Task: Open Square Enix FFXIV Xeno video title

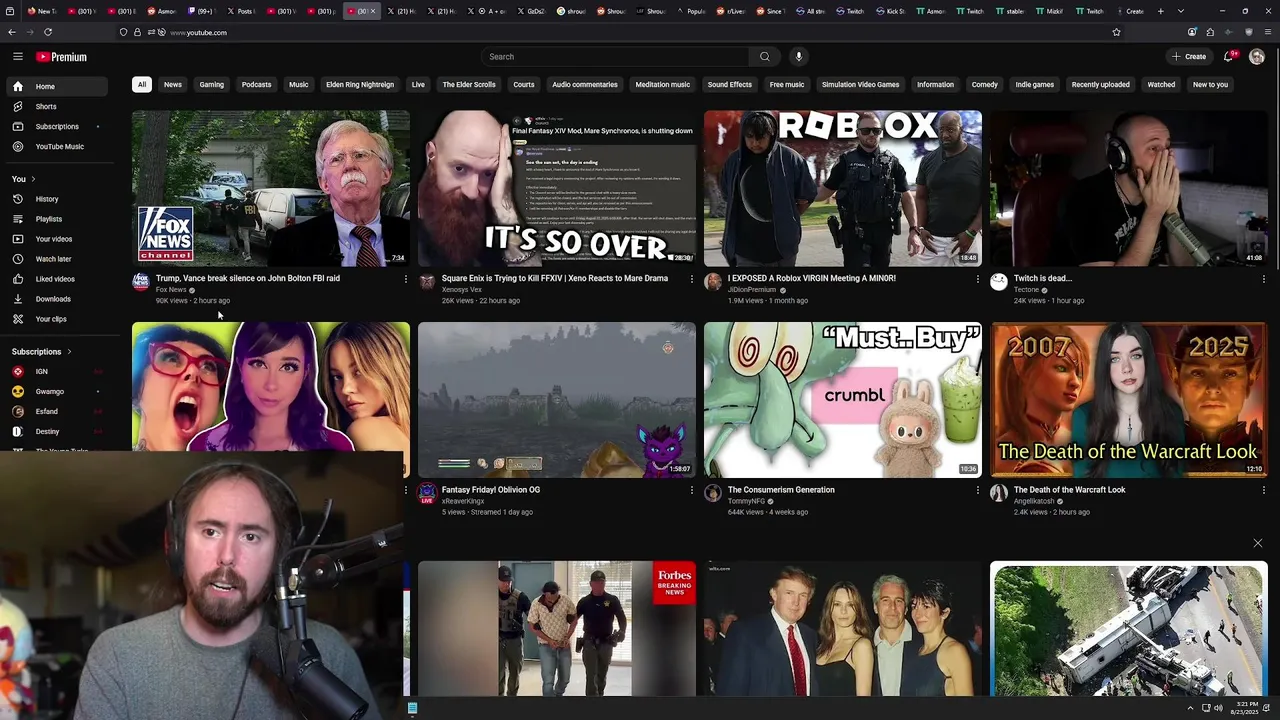Action: (555, 278)
